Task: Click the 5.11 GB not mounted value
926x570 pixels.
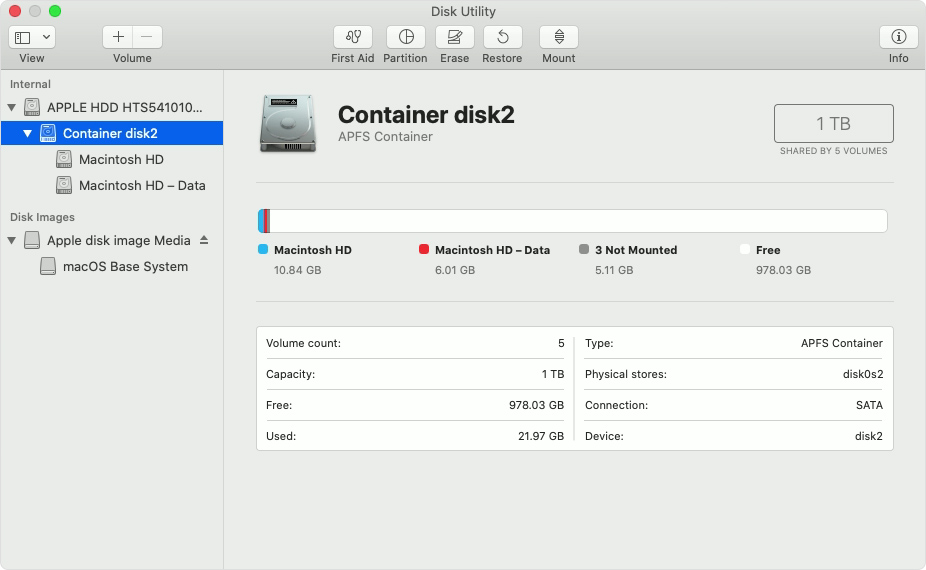Action: pos(614,270)
